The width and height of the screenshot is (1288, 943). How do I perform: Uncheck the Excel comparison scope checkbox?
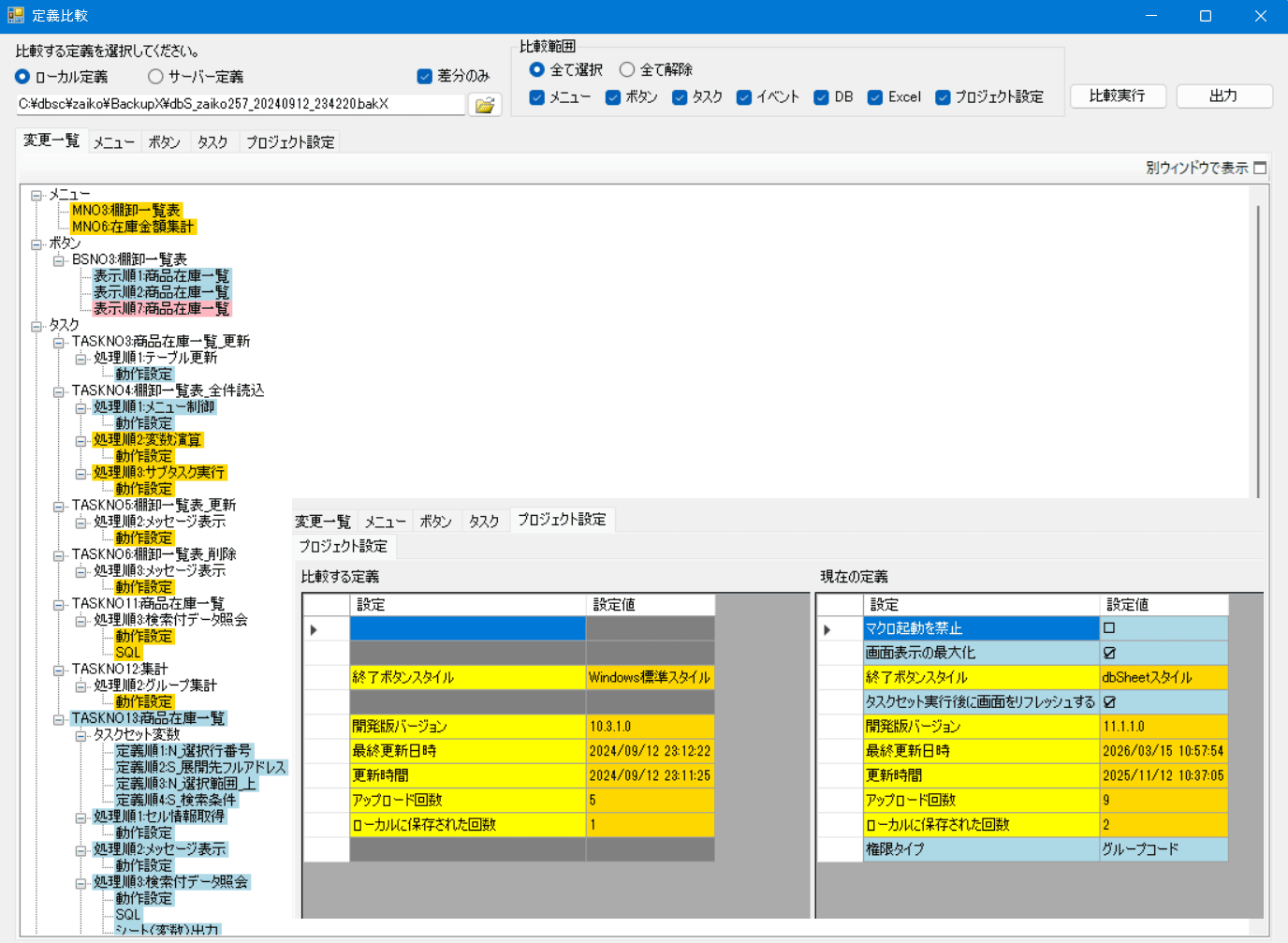(x=875, y=97)
